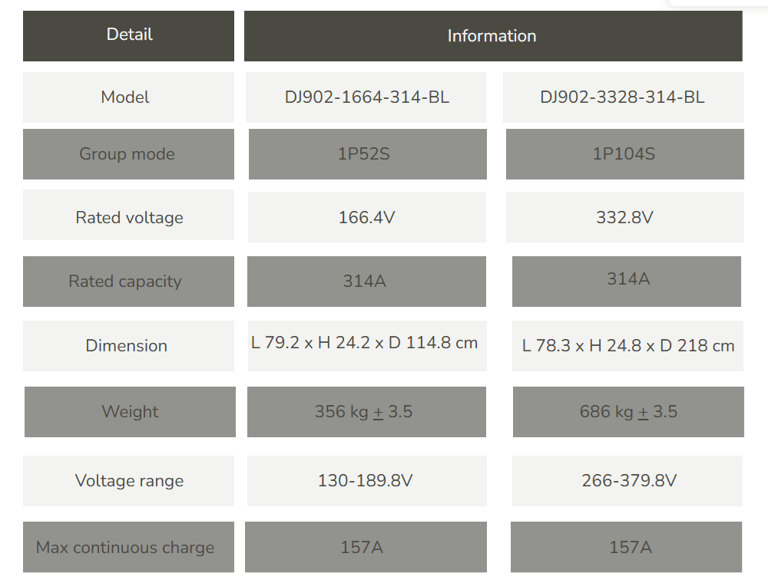Select the 686 kg weight cell
The width and height of the screenshot is (768, 583).
(x=628, y=412)
